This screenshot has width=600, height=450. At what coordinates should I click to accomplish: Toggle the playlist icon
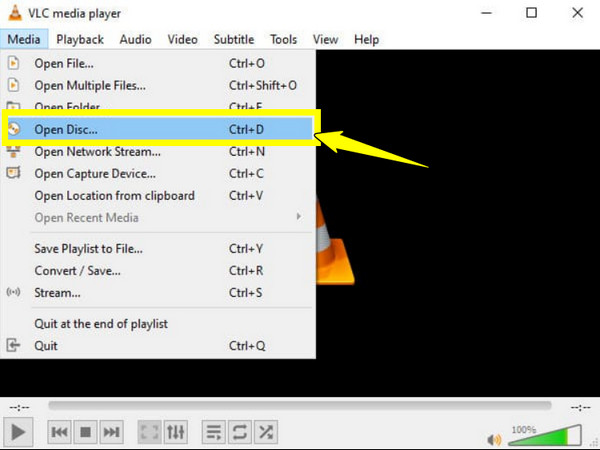pos(214,432)
